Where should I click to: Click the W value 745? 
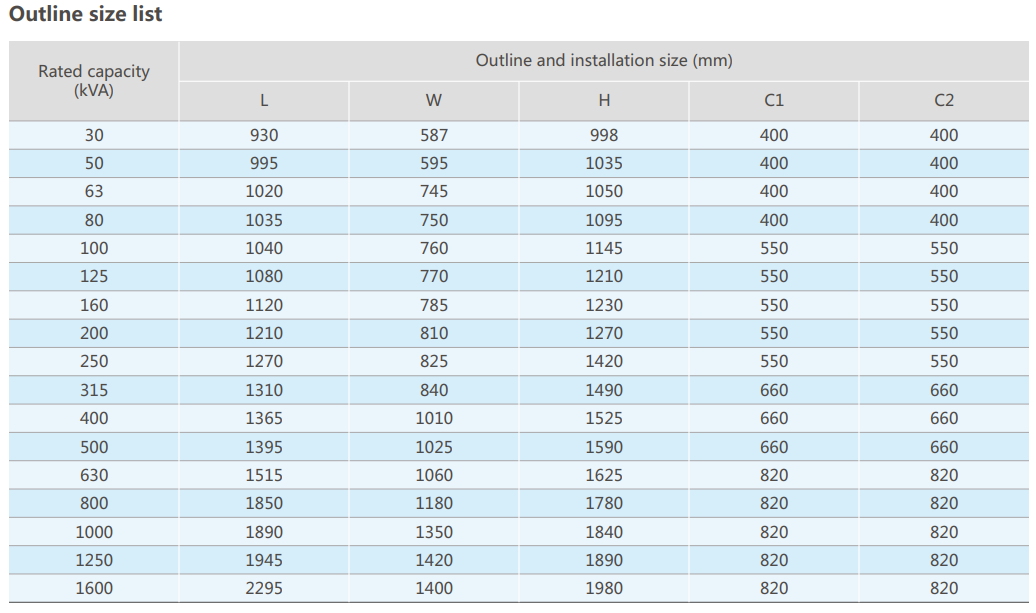(x=434, y=191)
